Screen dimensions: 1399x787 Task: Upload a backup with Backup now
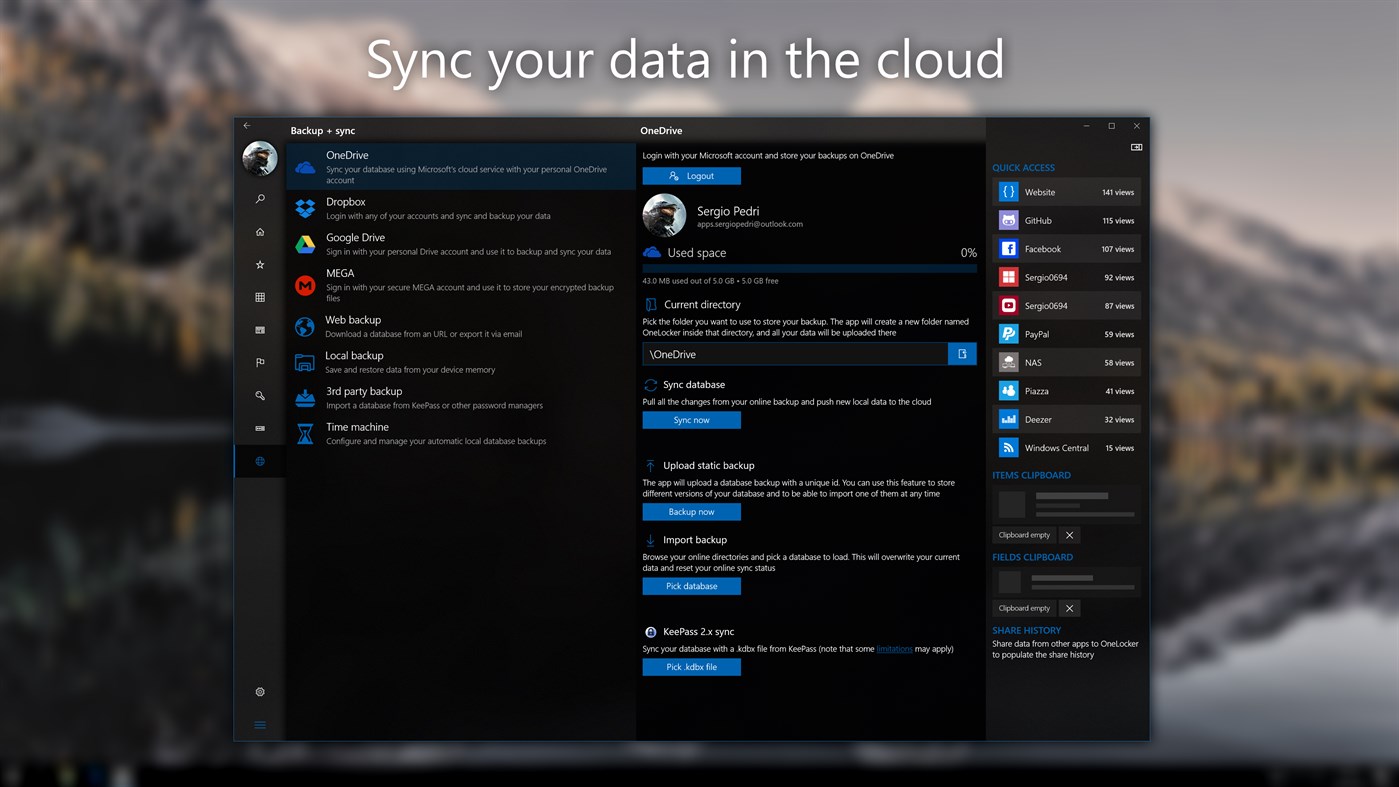tap(691, 512)
